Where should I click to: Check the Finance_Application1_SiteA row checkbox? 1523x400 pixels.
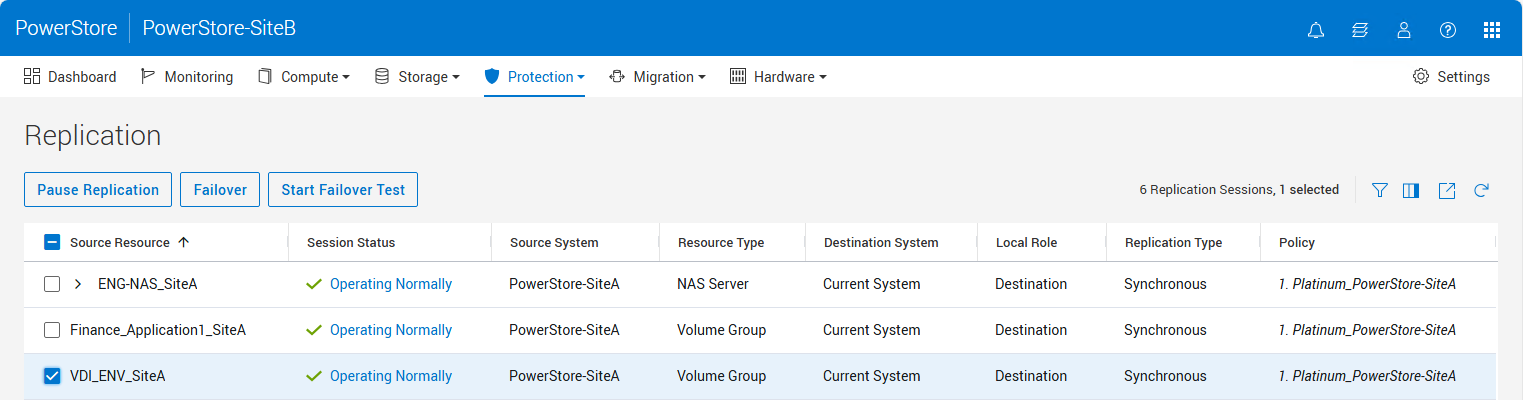(53, 330)
